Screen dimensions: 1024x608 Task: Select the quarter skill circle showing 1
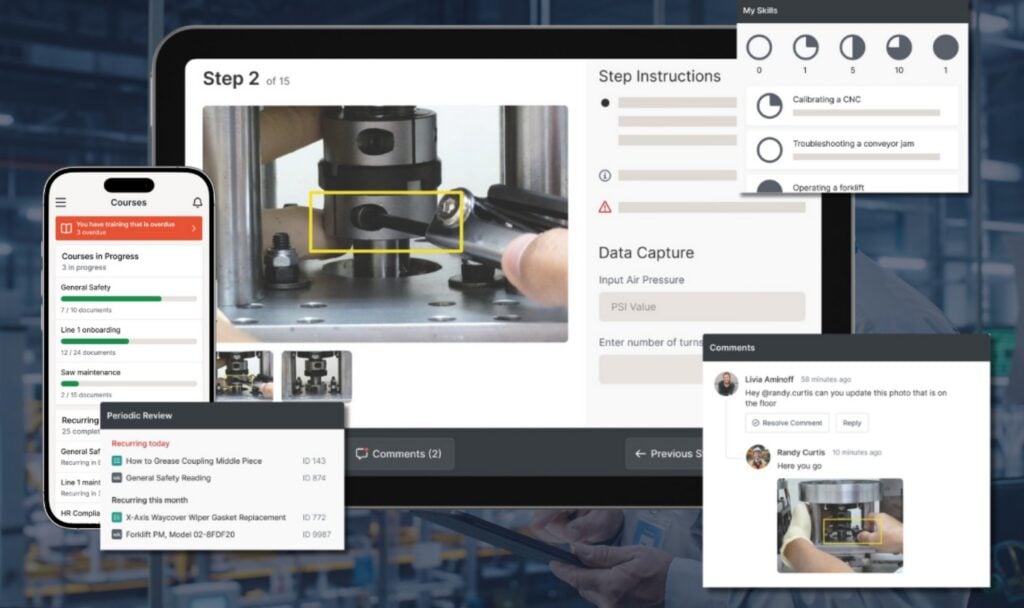805,48
